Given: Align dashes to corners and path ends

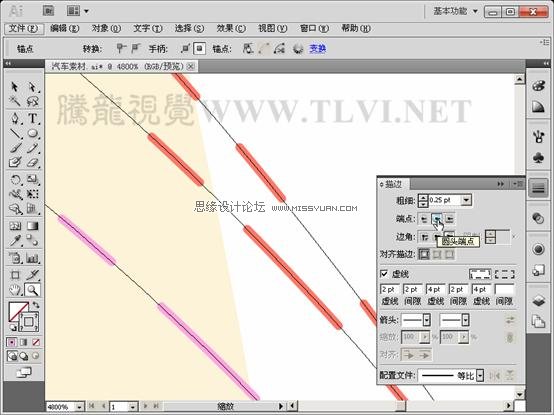Looking at the screenshot, I should [505, 274].
